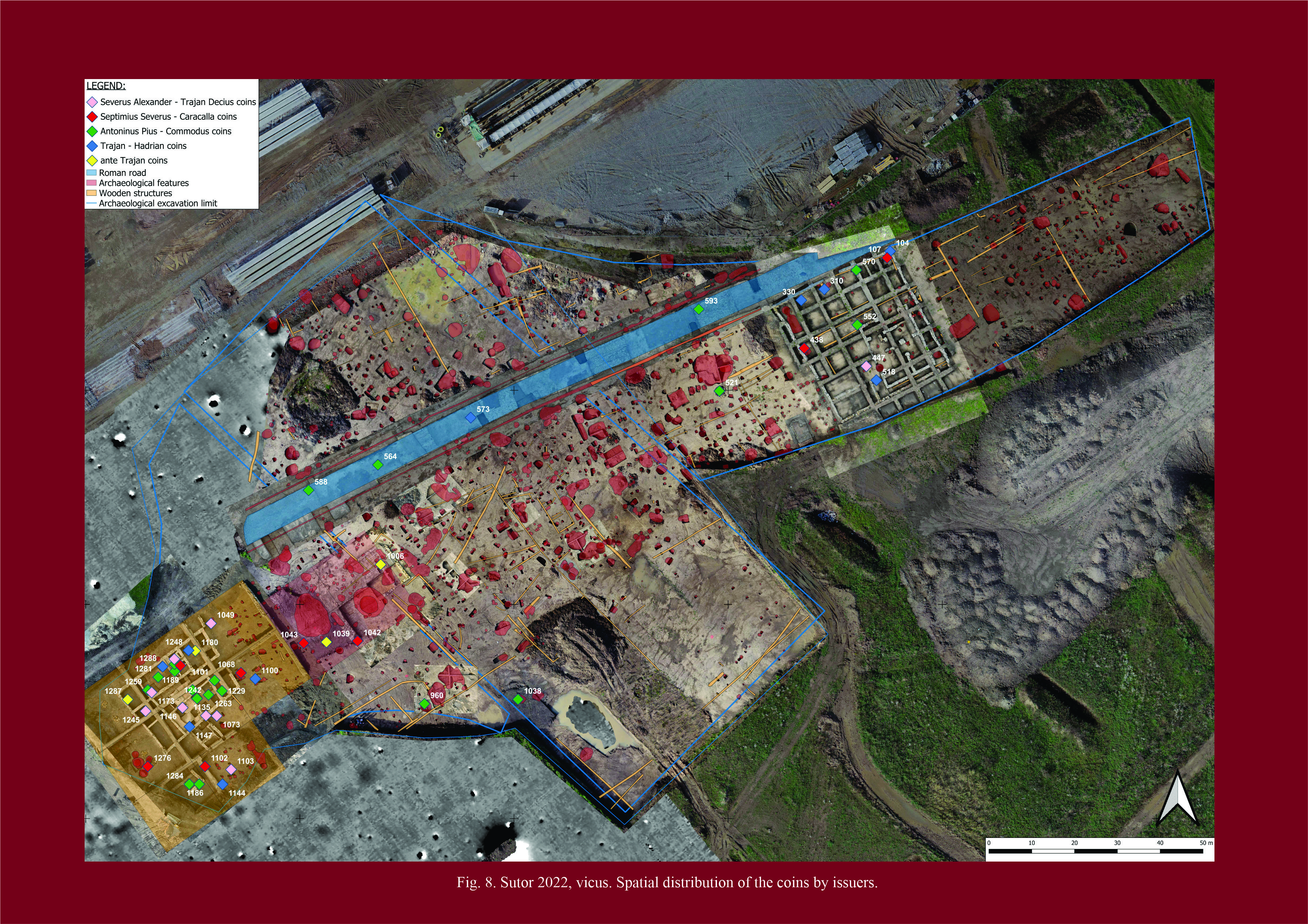This screenshot has width=1308, height=924.
Task: Click the Wooden structures legend swatch
Action: point(91,193)
